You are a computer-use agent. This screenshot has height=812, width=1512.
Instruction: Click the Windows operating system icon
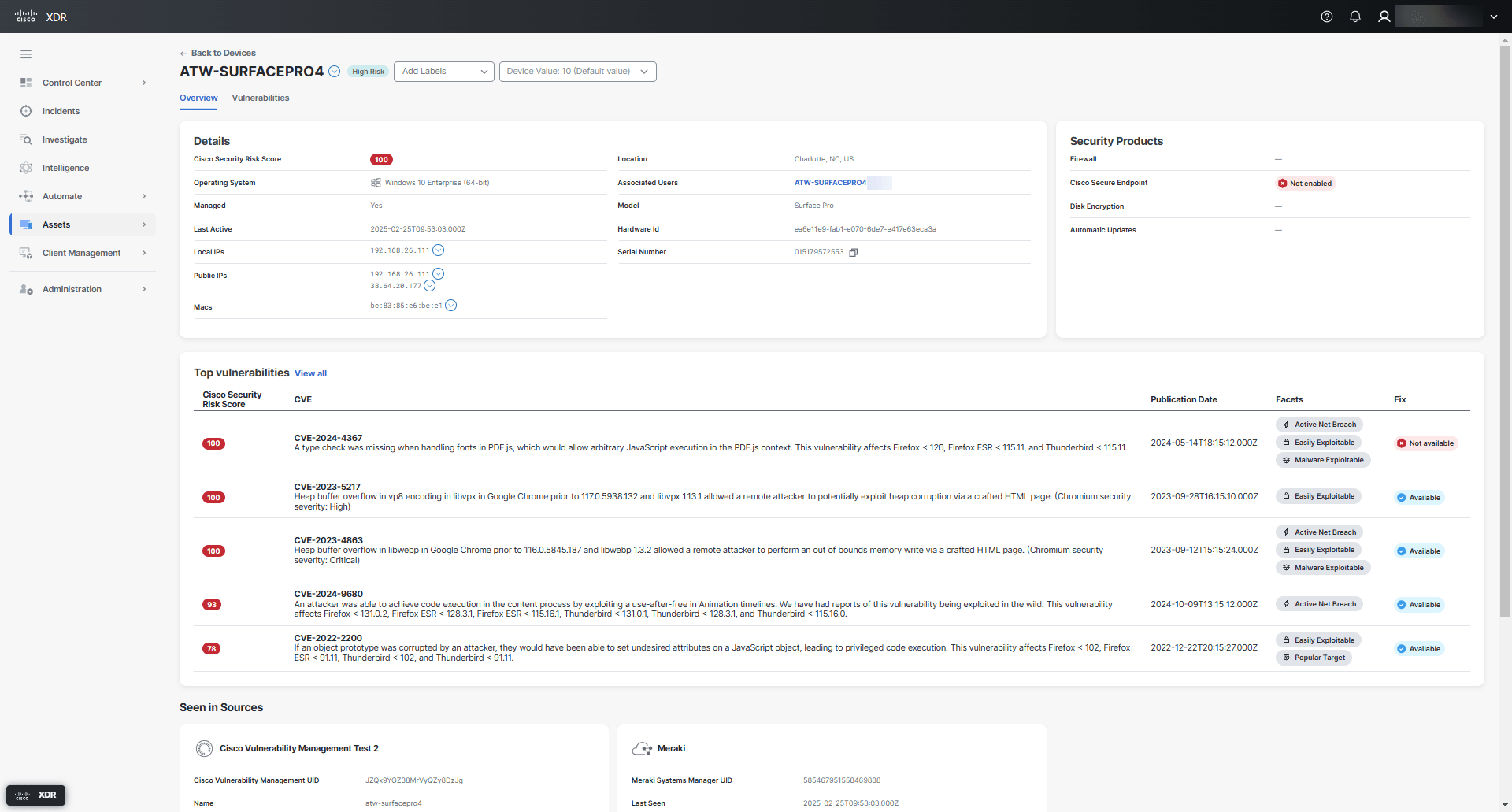[376, 183]
